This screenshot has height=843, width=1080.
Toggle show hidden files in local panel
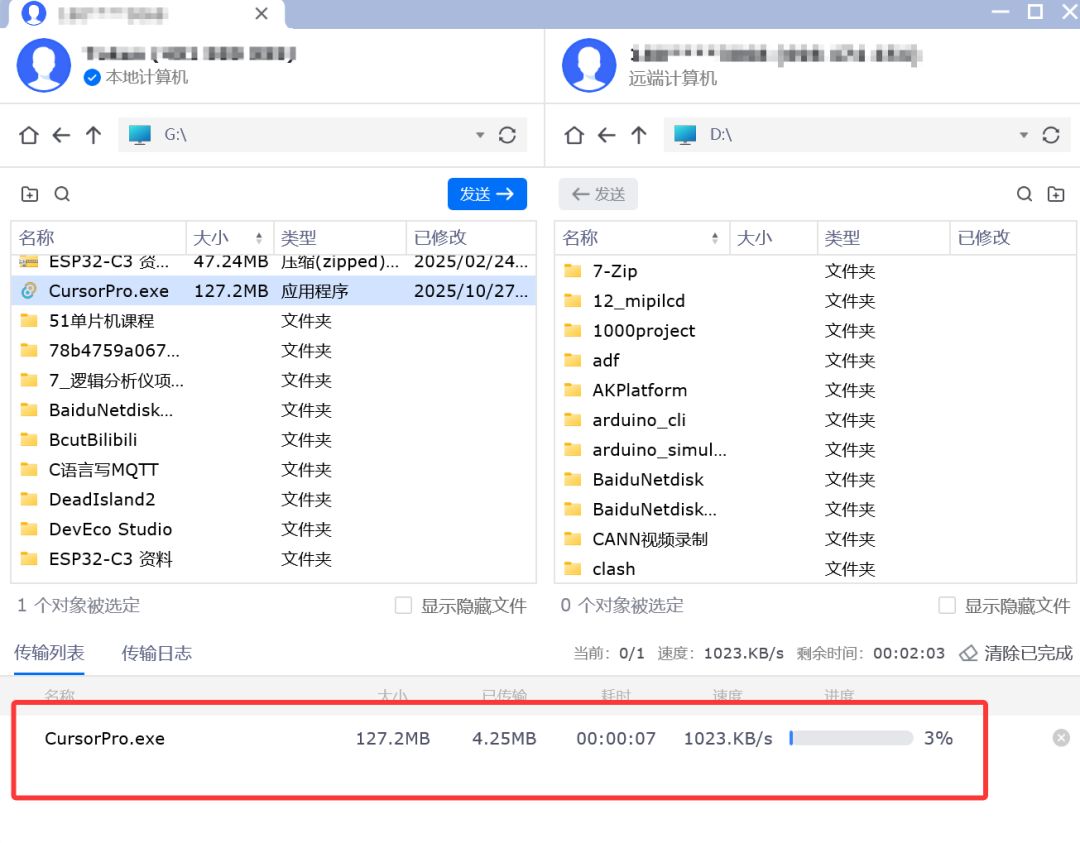click(404, 605)
